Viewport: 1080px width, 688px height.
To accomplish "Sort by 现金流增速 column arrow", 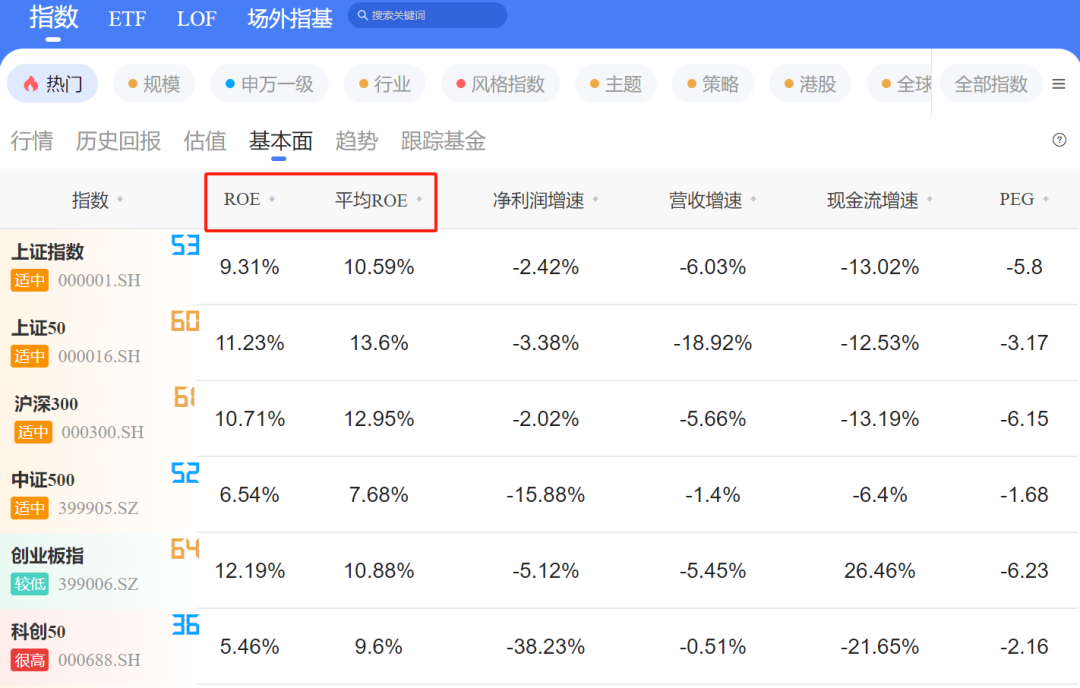I will coord(930,200).
